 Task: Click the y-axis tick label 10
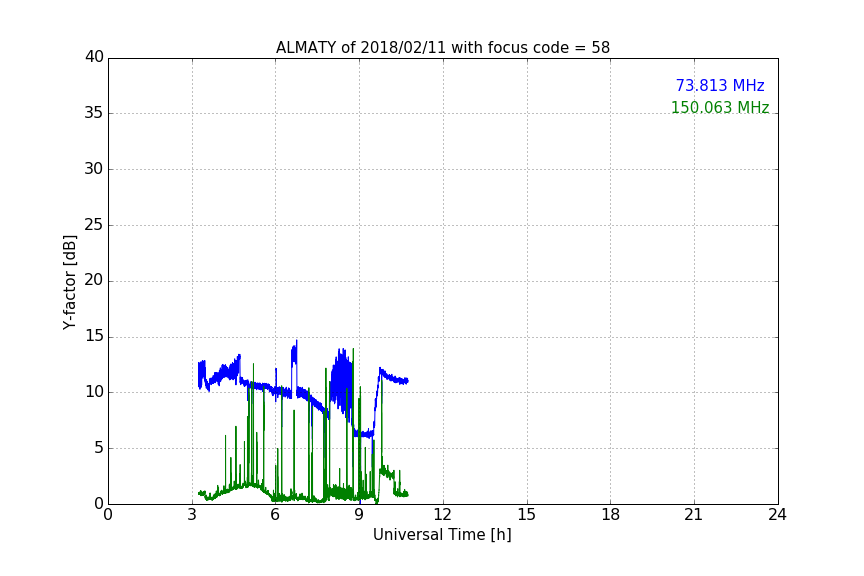[x=94, y=392]
